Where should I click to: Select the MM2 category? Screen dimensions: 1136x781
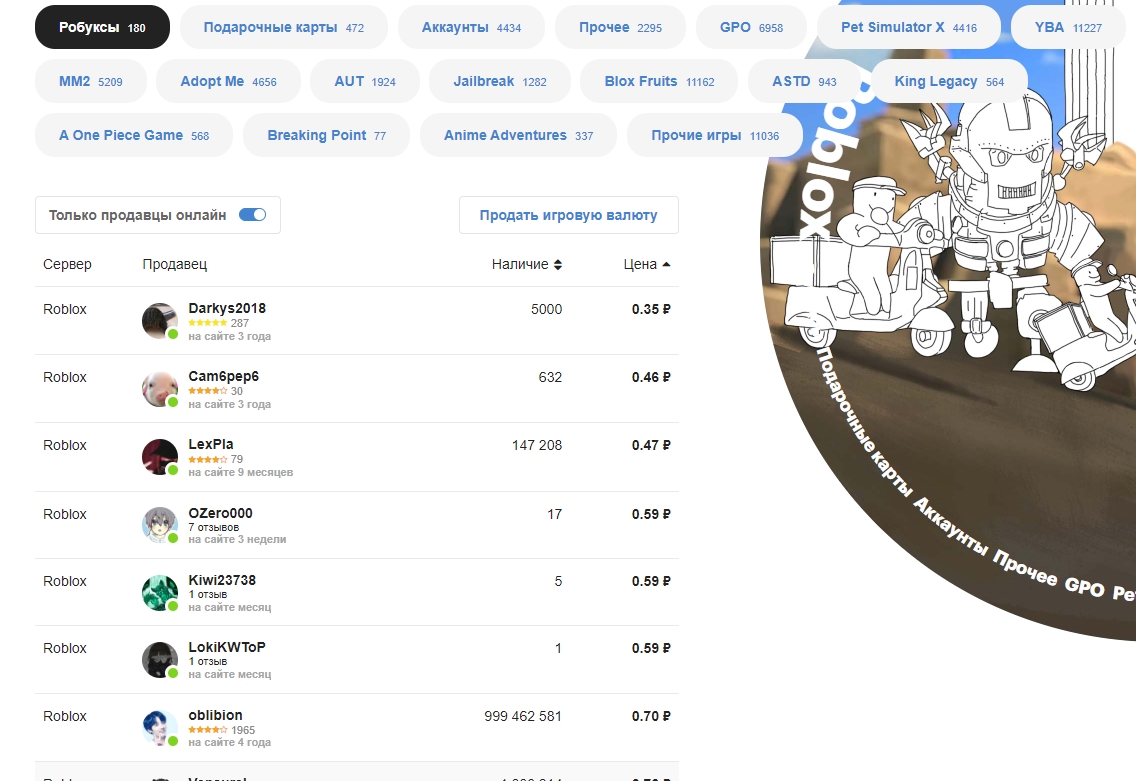pyautogui.click(x=91, y=81)
